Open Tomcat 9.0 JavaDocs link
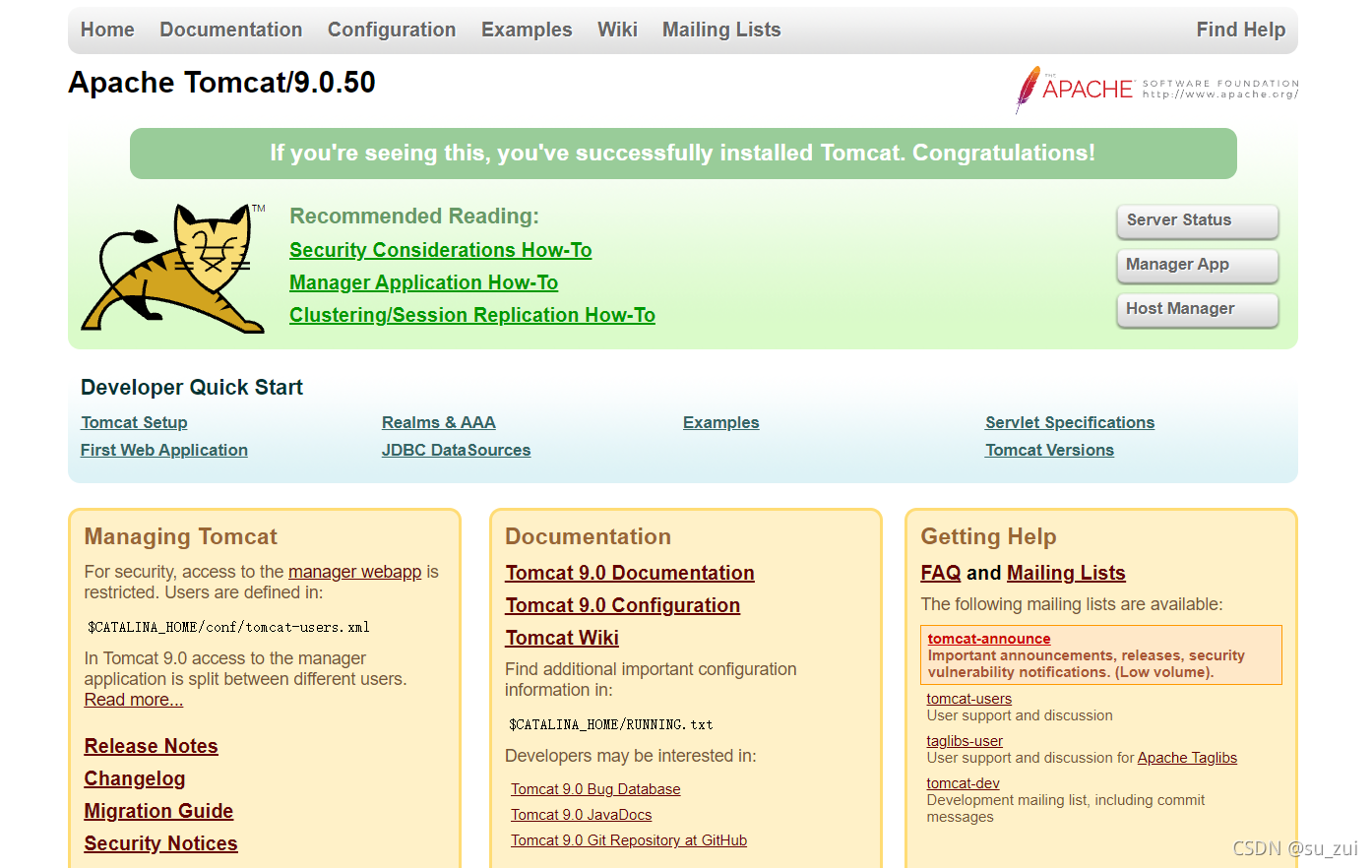This screenshot has height=868, width=1372. click(582, 815)
